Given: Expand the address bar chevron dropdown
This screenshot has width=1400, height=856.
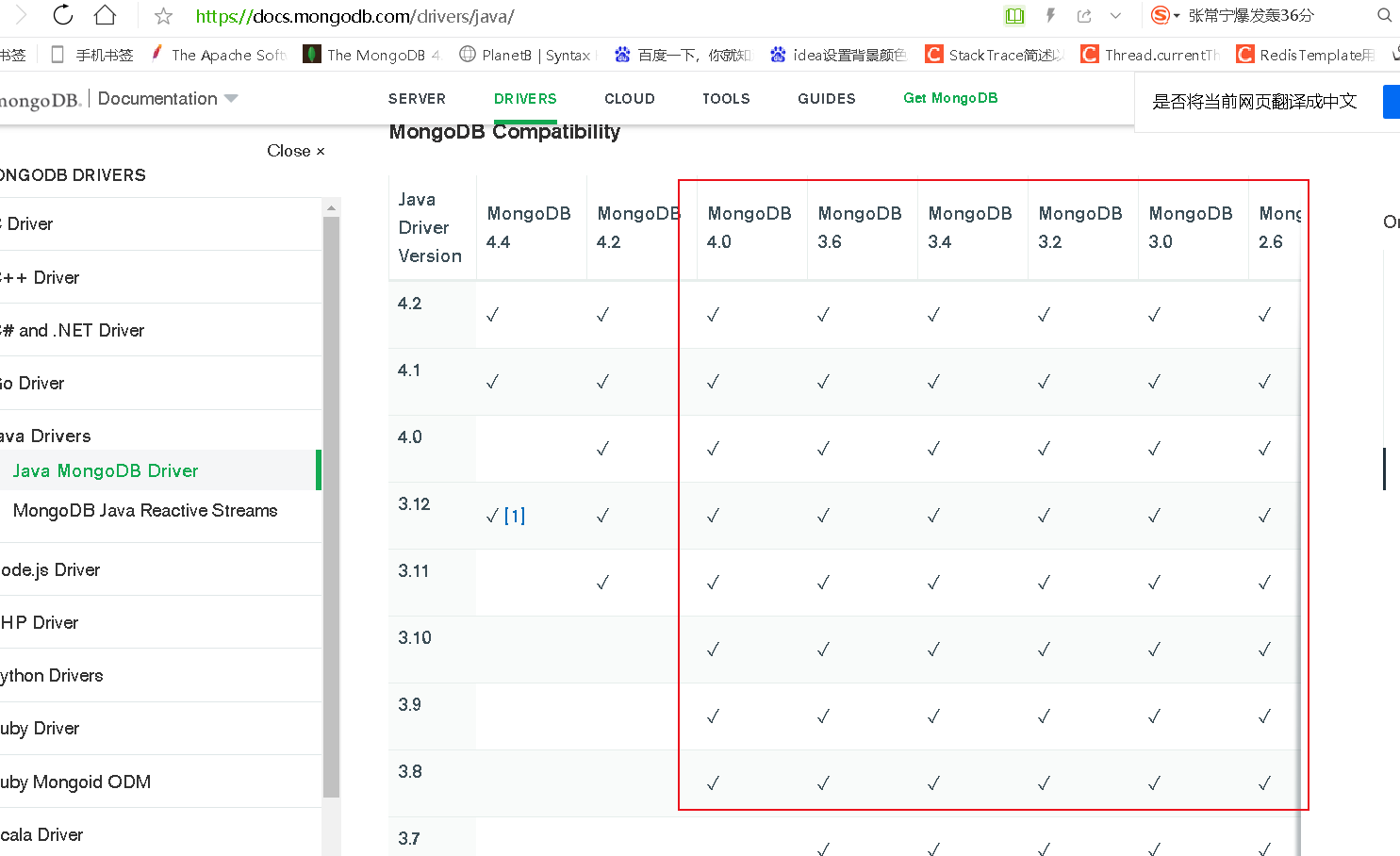Looking at the screenshot, I should tap(1115, 15).
